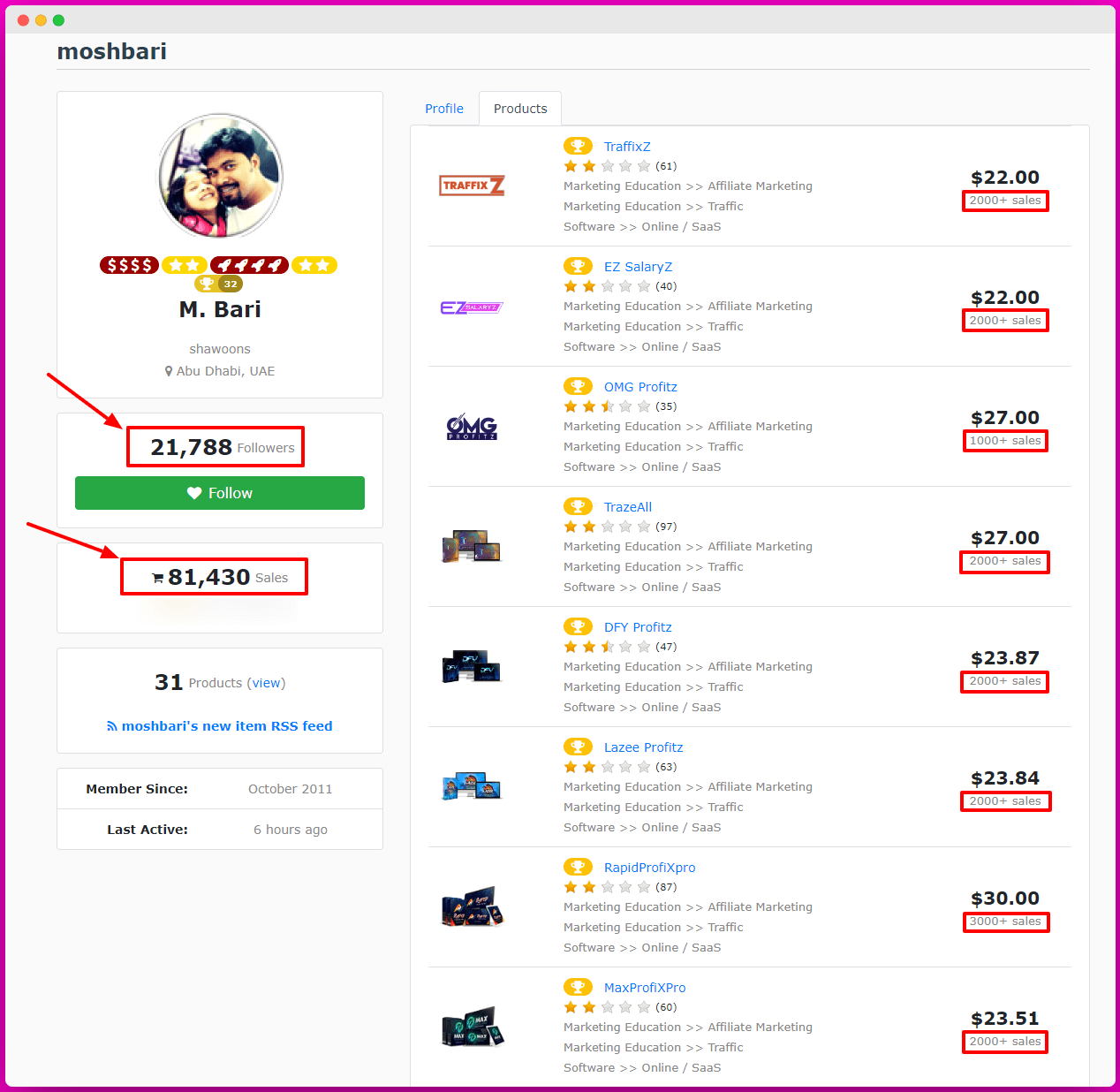The width and height of the screenshot is (1120, 1092).
Task: Click the RapidProfiXpro product thumbnail
Action: coord(472,906)
